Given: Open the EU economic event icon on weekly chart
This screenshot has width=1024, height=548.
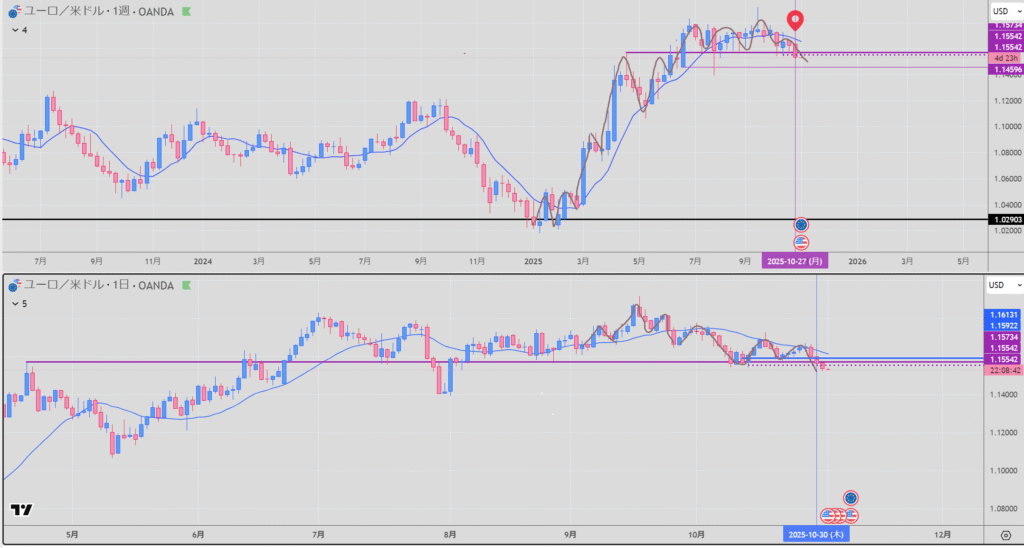Looking at the screenshot, I should click(x=801, y=225).
